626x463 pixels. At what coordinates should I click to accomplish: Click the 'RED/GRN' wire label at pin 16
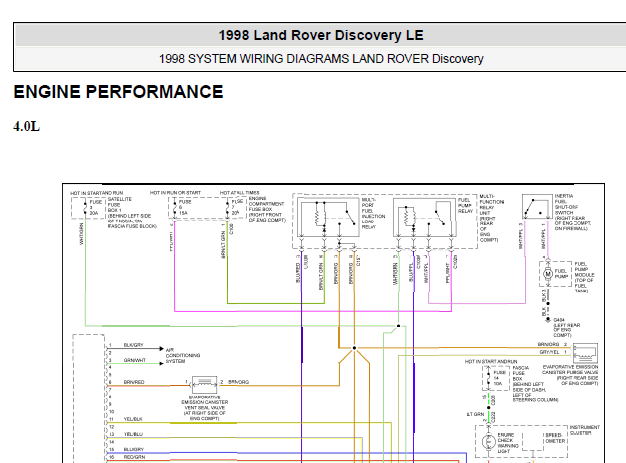click(x=134, y=457)
